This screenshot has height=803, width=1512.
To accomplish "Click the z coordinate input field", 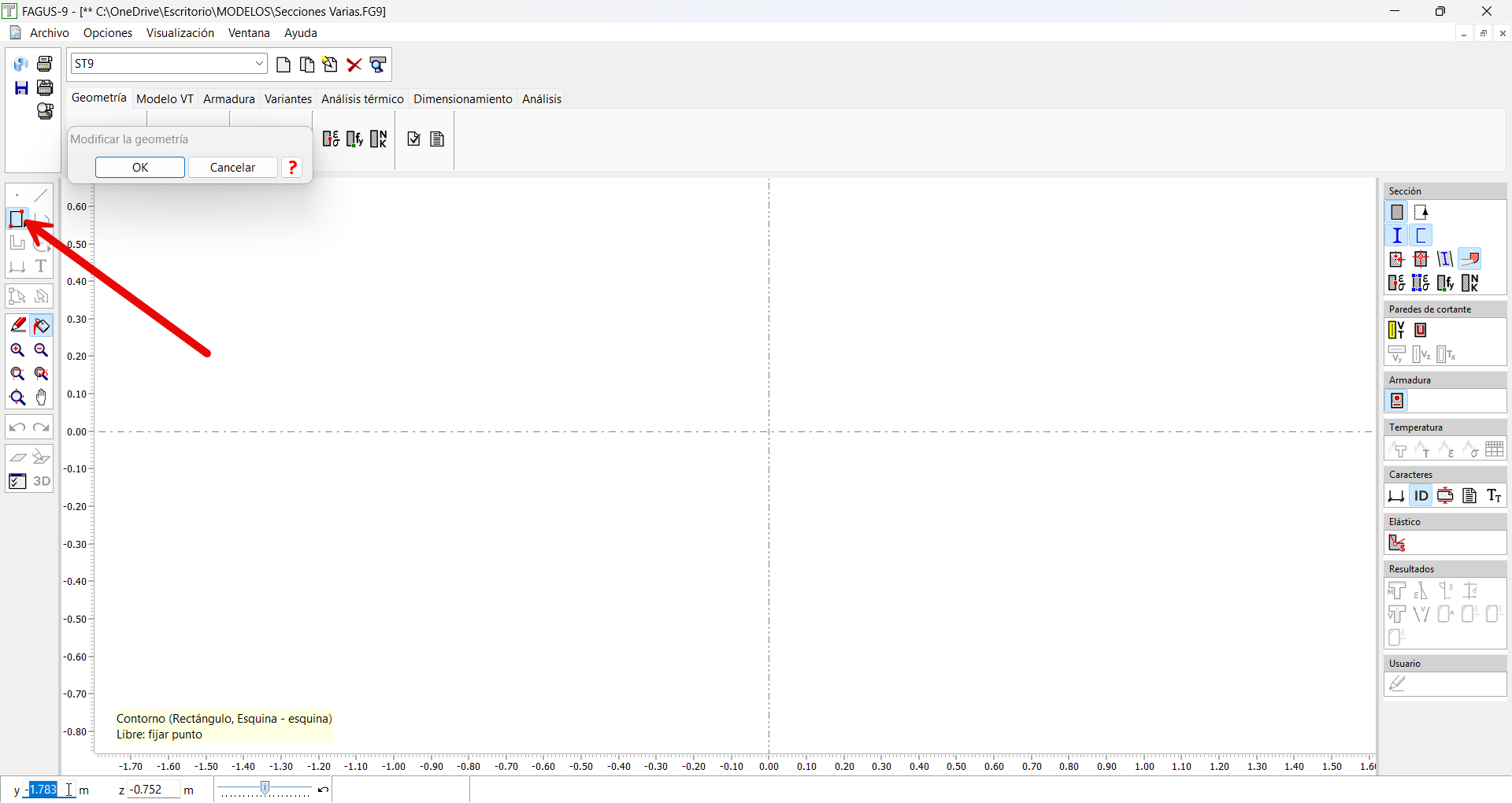I will [x=154, y=790].
